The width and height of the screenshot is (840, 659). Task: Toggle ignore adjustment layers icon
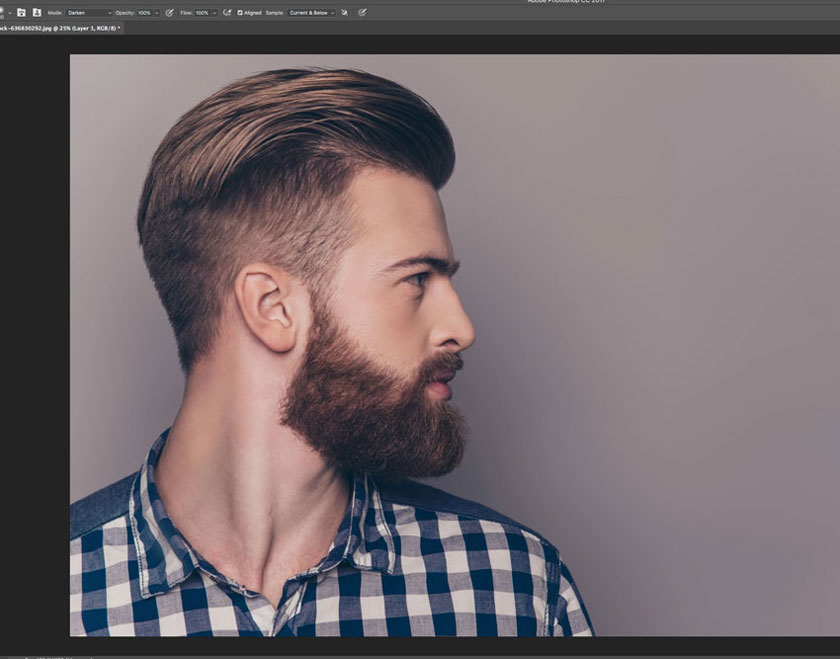[x=344, y=12]
